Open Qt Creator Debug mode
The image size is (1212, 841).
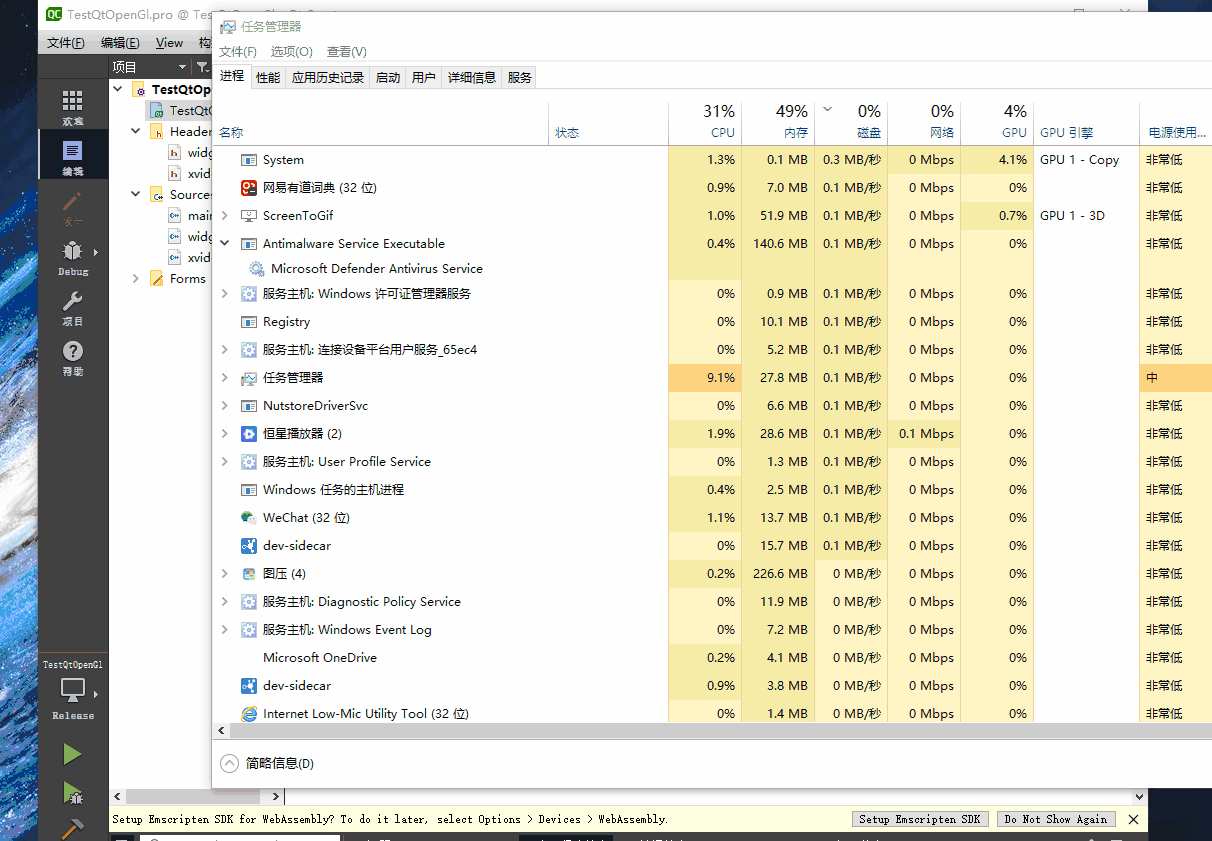pyautogui.click(x=72, y=257)
